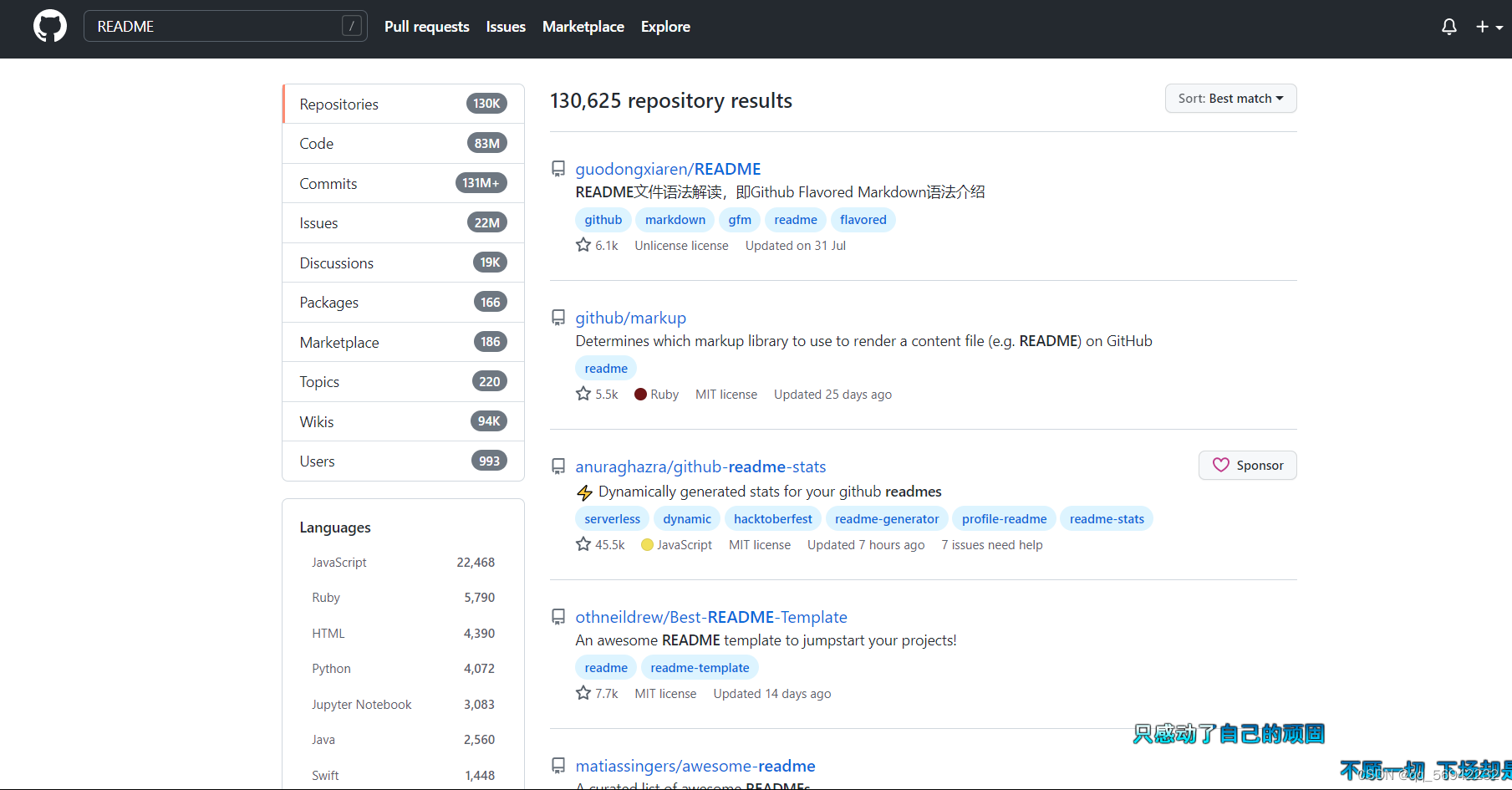Click the github topic tag
This screenshot has height=790, width=1512.
point(603,220)
